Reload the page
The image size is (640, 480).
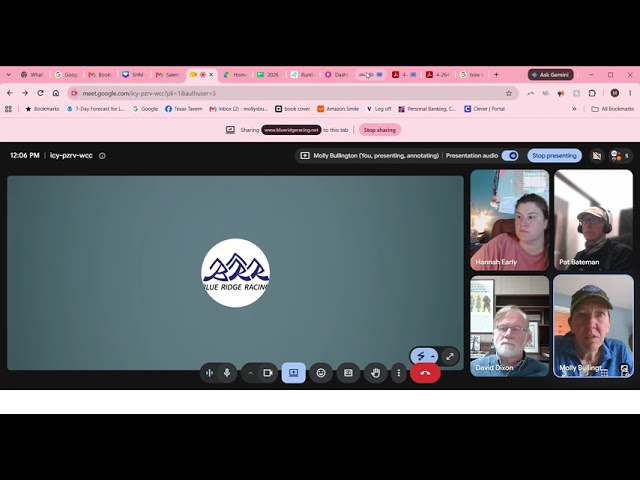click(x=40, y=93)
